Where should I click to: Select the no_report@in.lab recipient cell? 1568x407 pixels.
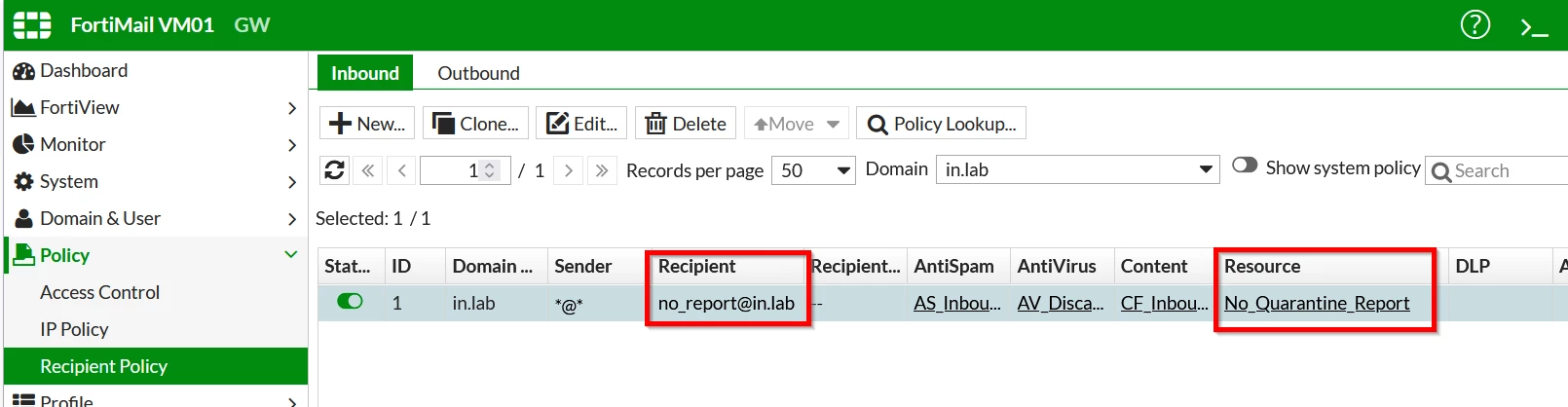click(x=727, y=303)
